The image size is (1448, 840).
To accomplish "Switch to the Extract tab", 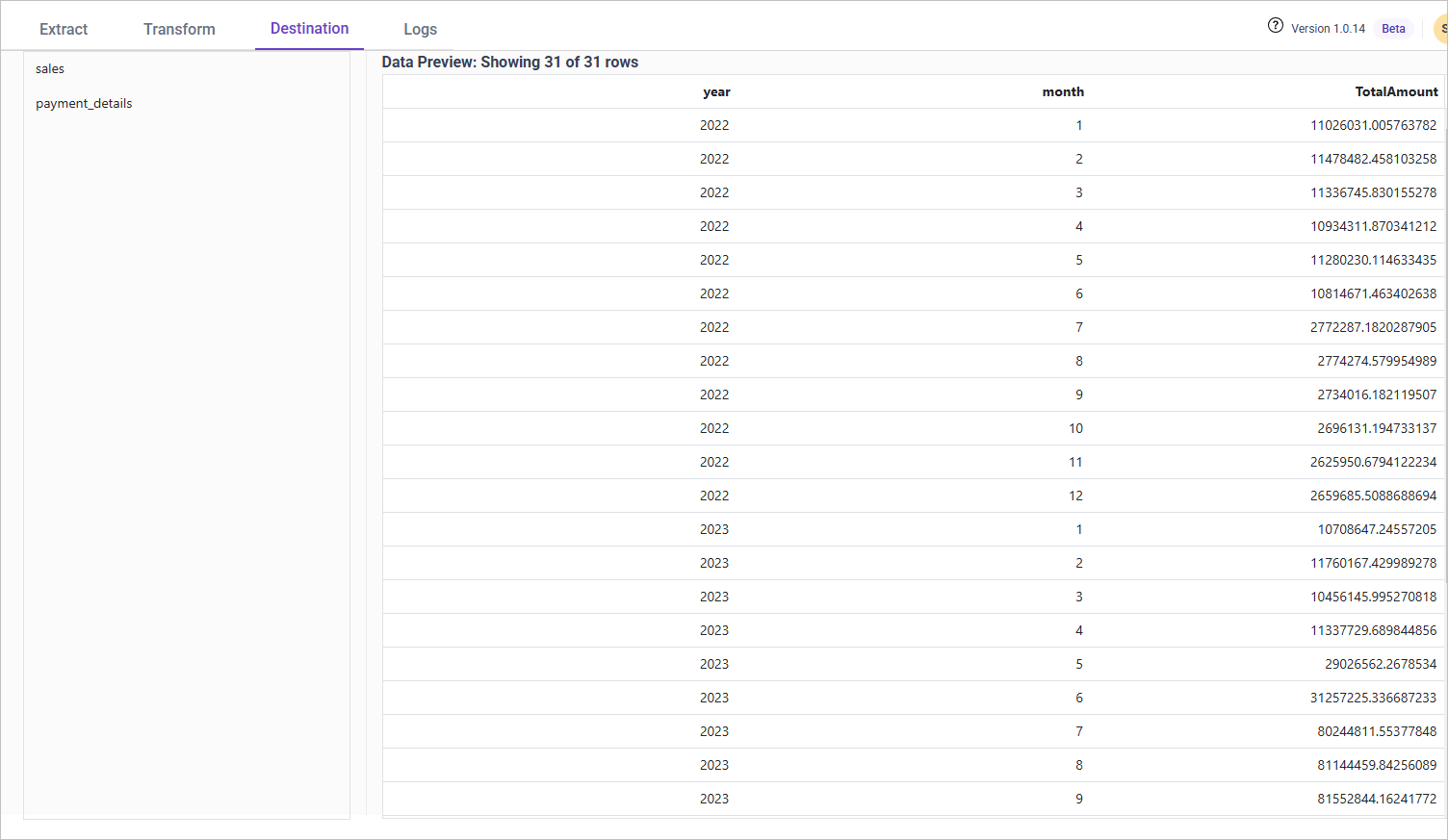I will 64,29.
